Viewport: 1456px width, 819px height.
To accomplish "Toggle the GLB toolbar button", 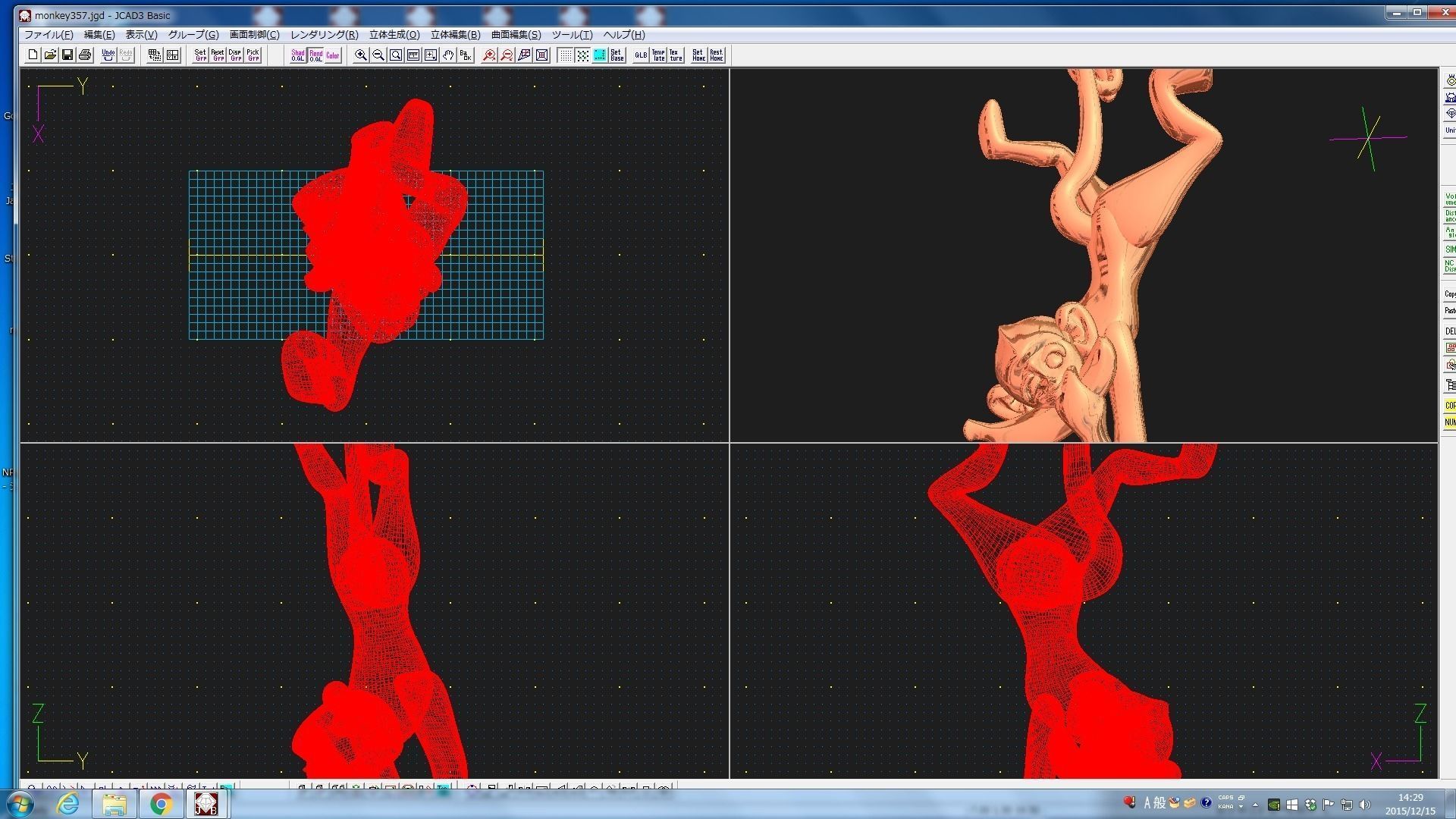I will (x=641, y=55).
